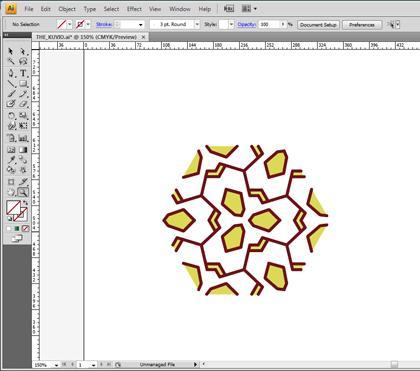The height and width of the screenshot is (371, 420).
Task: Click the Document Setup button
Action: (318, 25)
